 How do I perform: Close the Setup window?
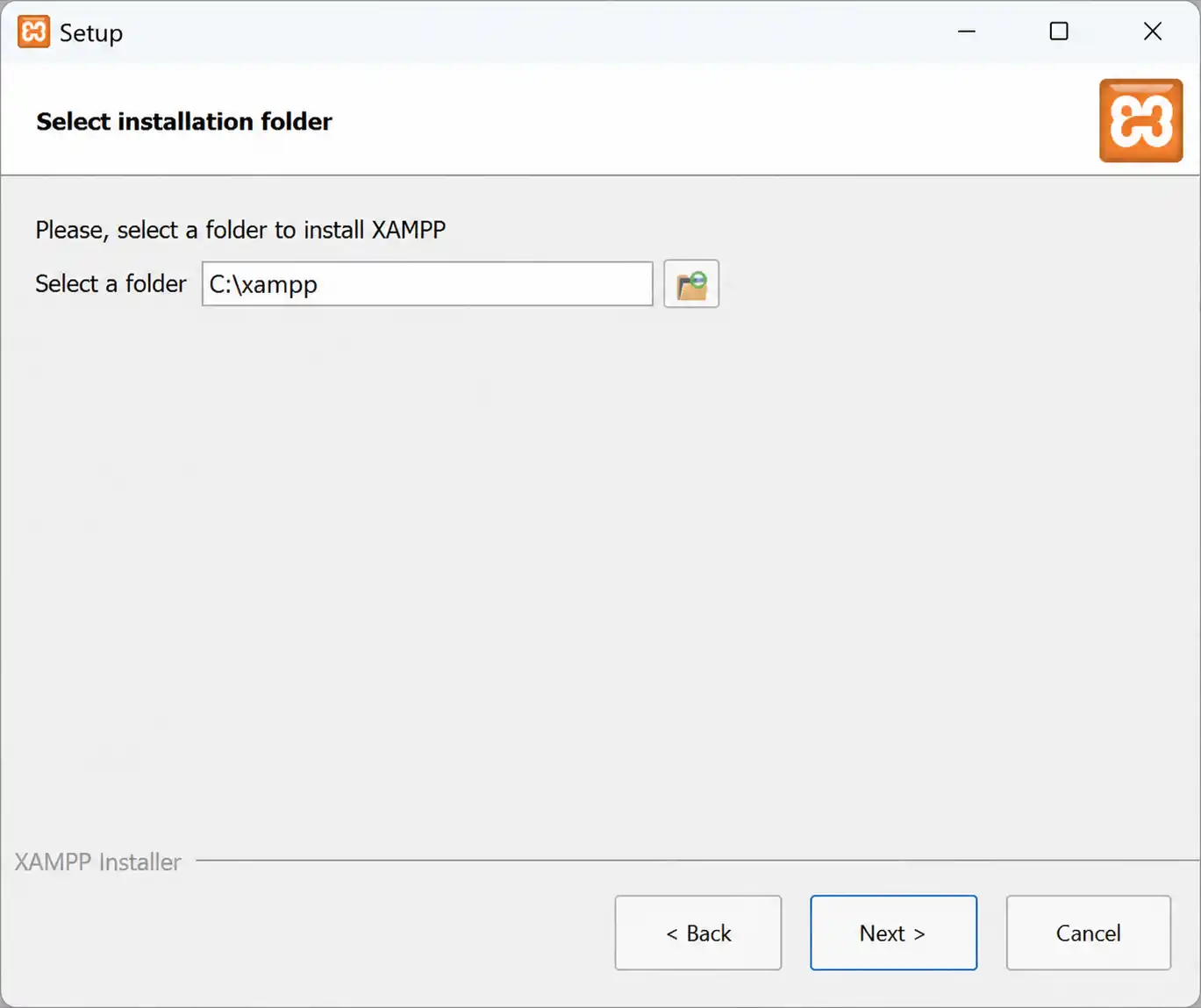[1153, 32]
